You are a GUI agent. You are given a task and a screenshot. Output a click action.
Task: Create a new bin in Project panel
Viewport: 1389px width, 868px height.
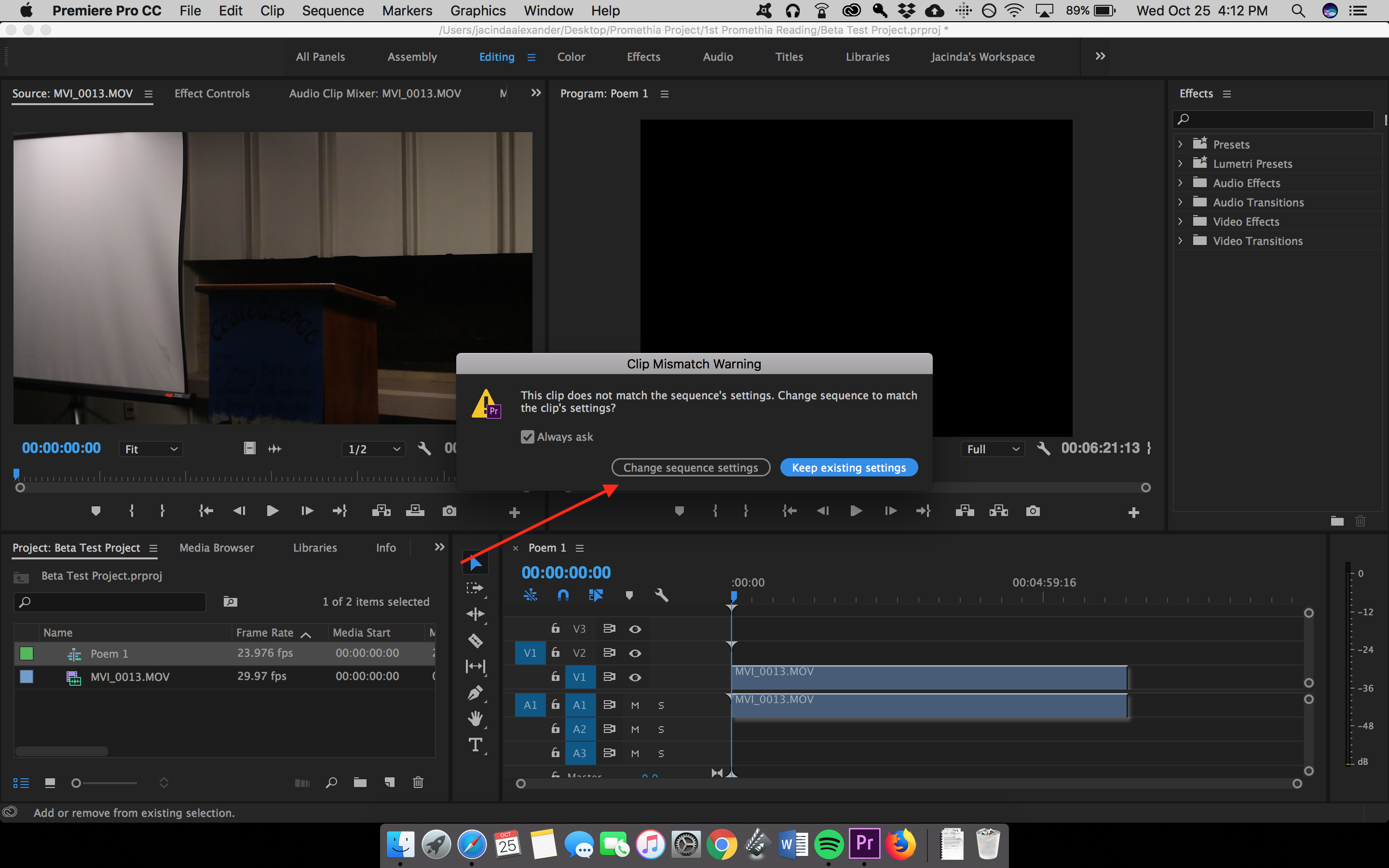[360, 783]
